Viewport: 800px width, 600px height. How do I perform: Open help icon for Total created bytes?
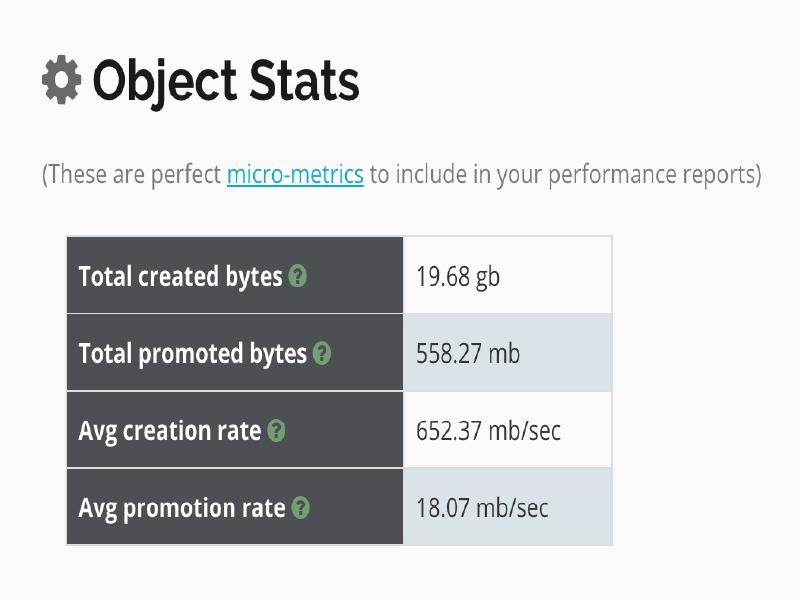(x=297, y=277)
